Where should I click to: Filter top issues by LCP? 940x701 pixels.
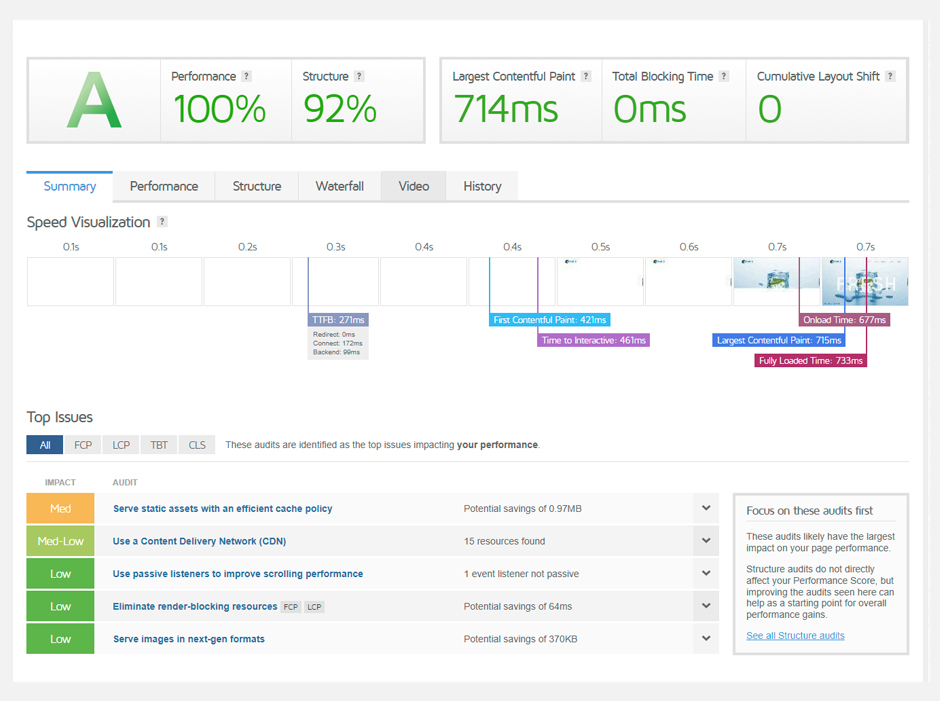121,445
